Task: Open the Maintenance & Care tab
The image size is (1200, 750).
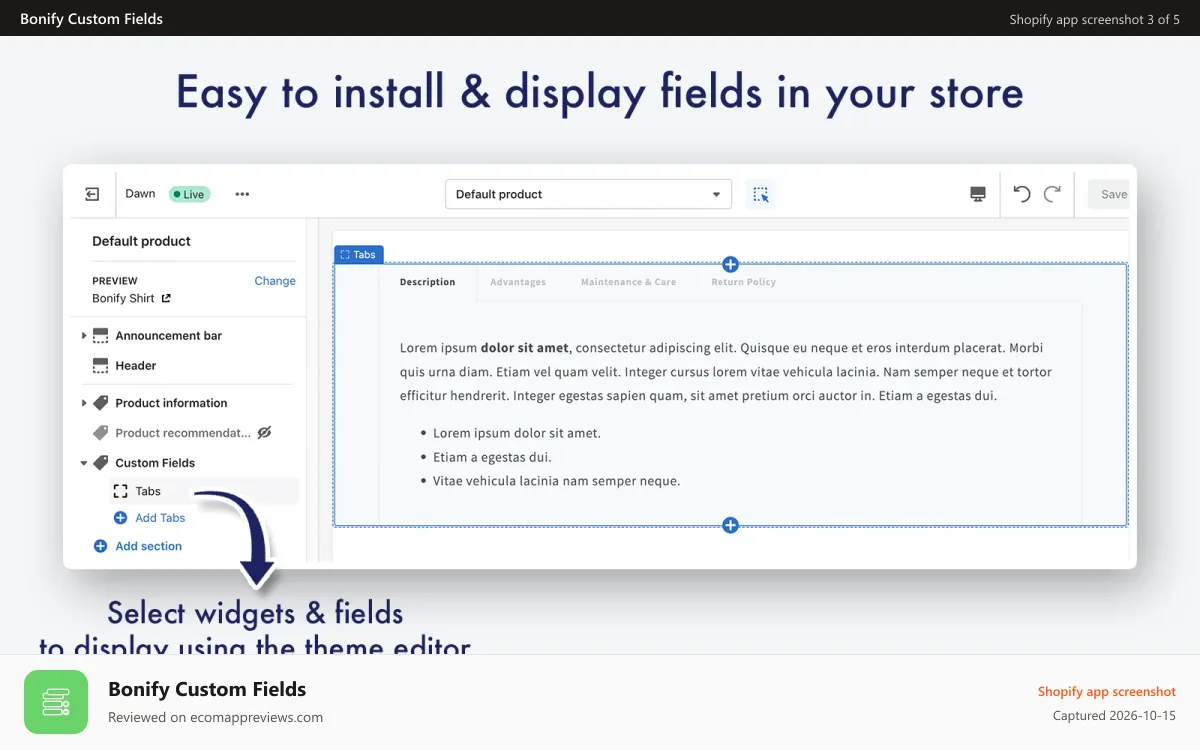Action: (628, 282)
